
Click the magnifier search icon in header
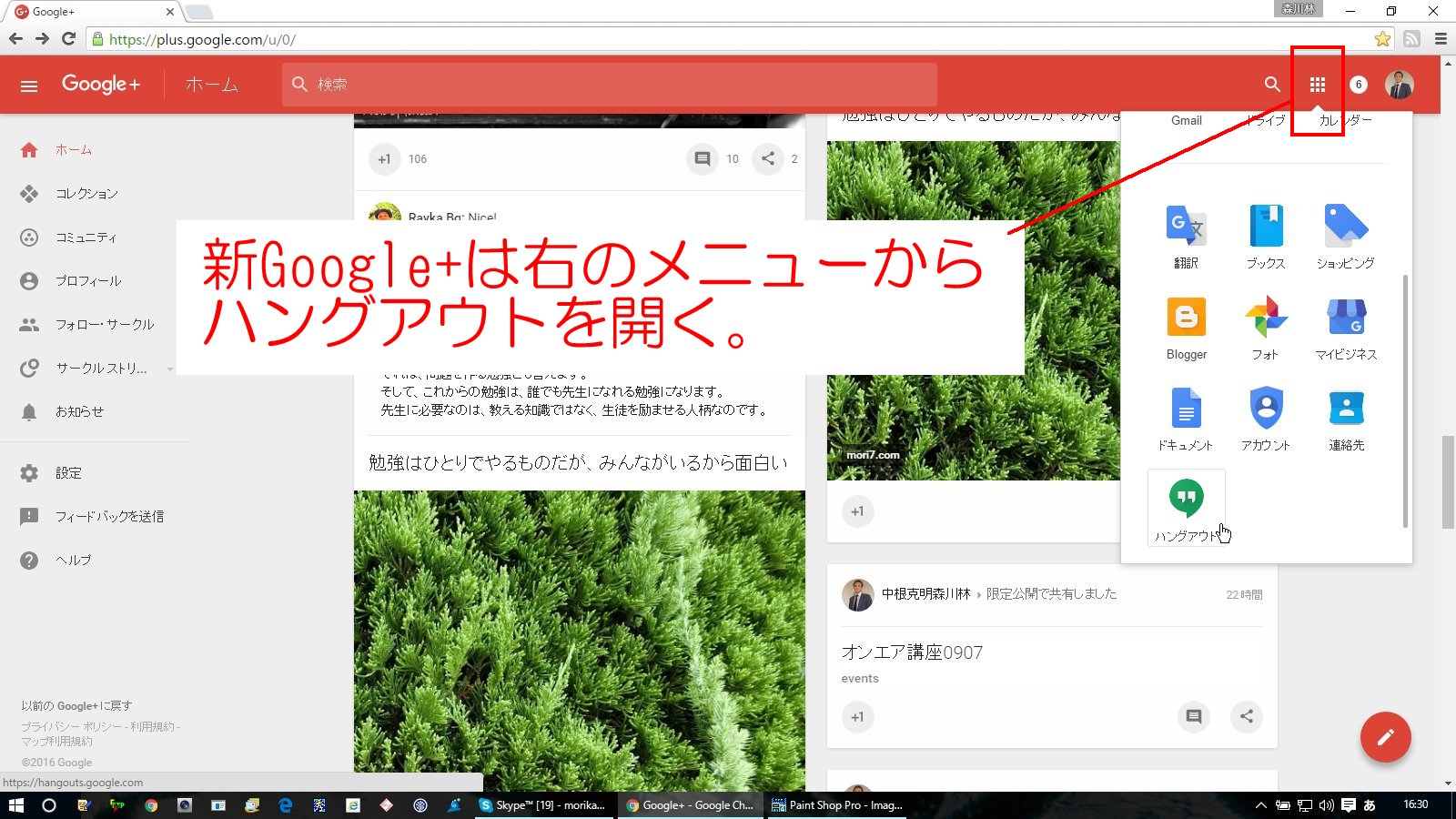click(1272, 85)
